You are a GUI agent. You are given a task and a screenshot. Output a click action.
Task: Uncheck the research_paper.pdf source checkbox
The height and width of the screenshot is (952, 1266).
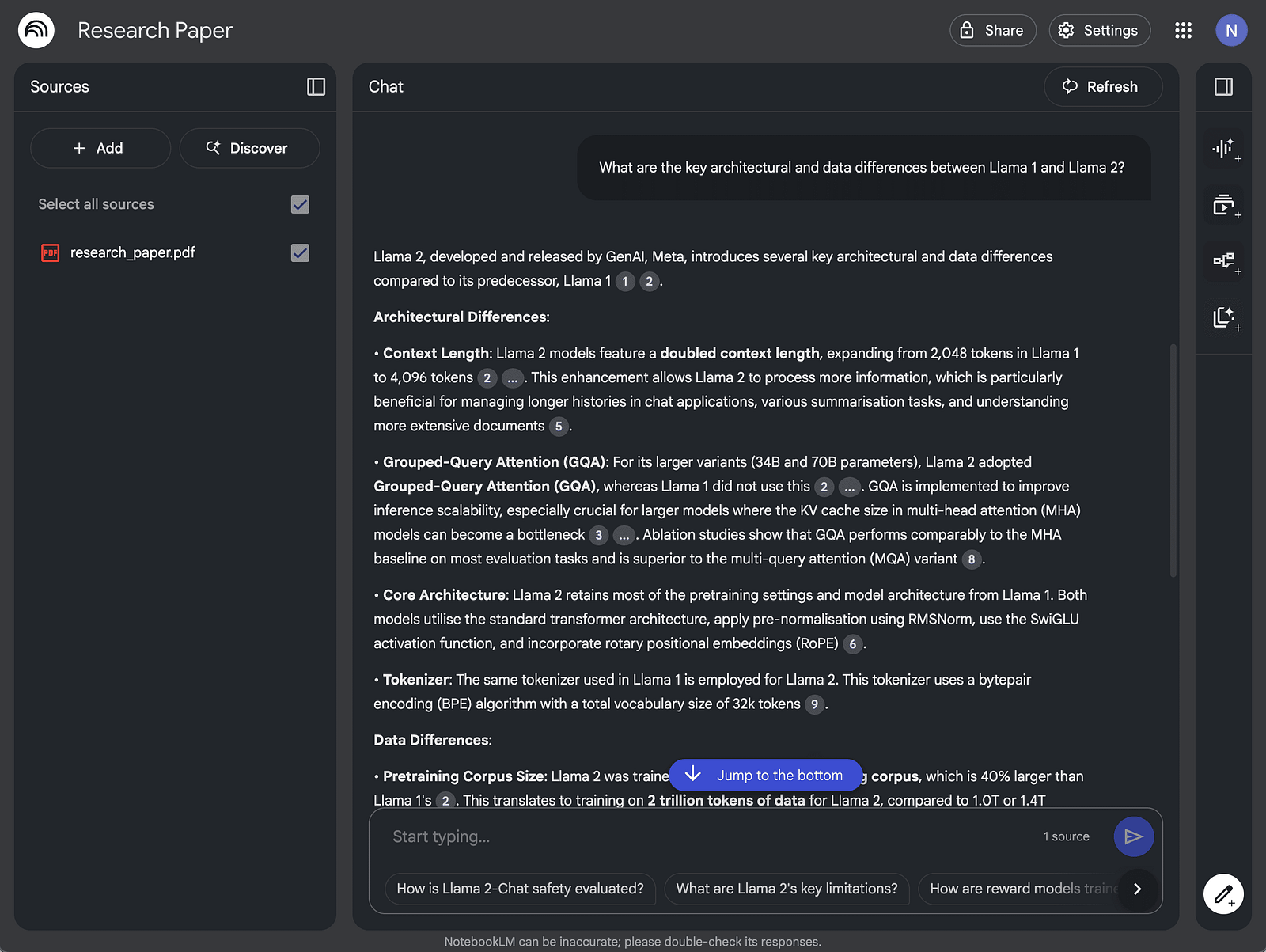(300, 252)
